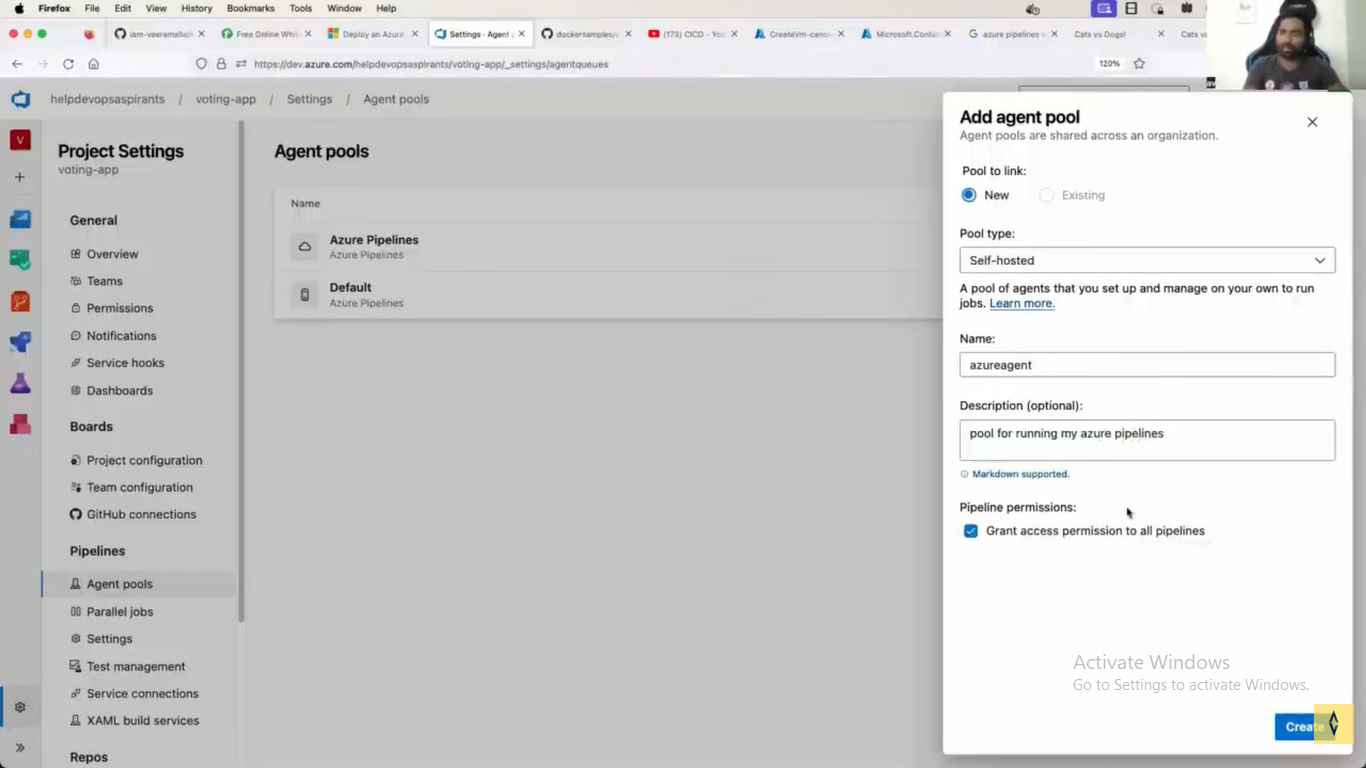Open the Pool type Self-hosted dropdown
Viewport: 1366px width, 768px height.
pos(1146,260)
